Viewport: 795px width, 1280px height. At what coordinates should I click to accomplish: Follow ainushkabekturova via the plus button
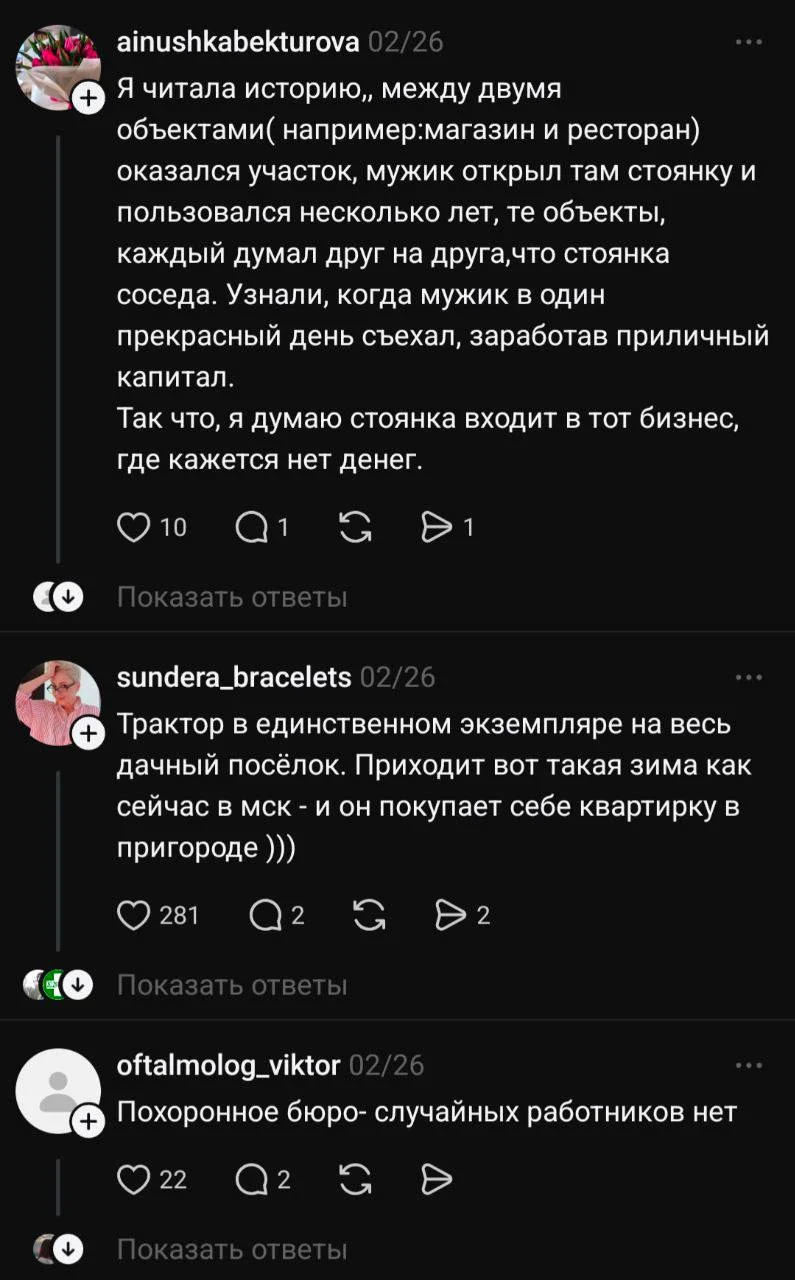pos(88,97)
